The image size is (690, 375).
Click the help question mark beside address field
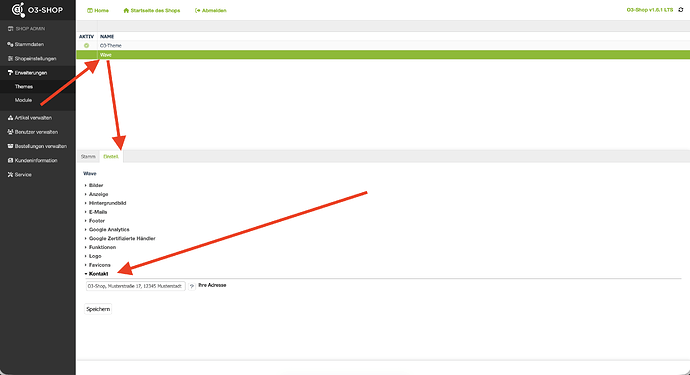click(192, 286)
